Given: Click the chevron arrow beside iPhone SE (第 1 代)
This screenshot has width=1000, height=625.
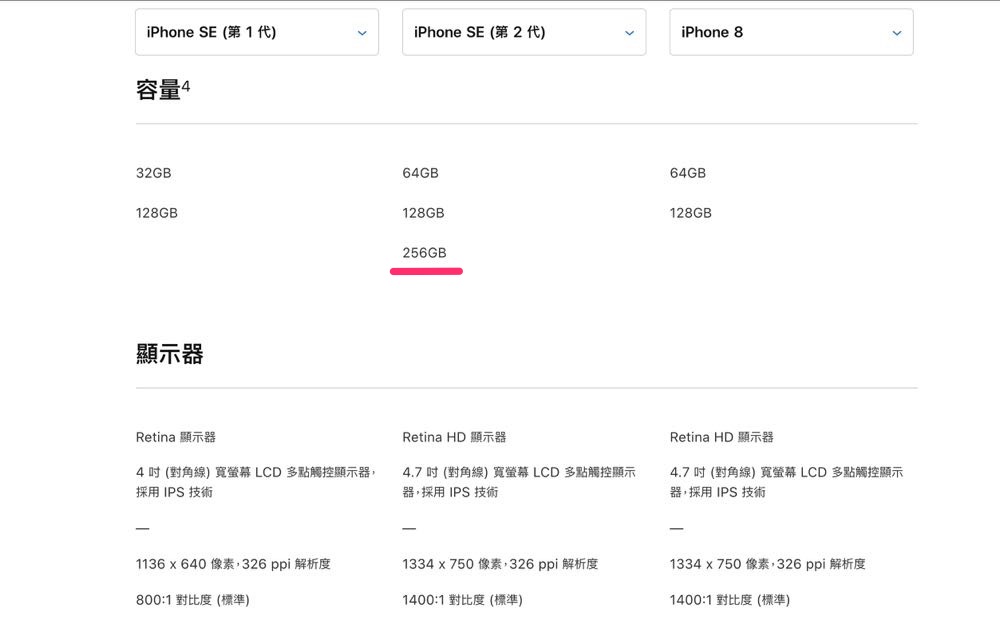Looking at the screenshot, I should point(362,33).
